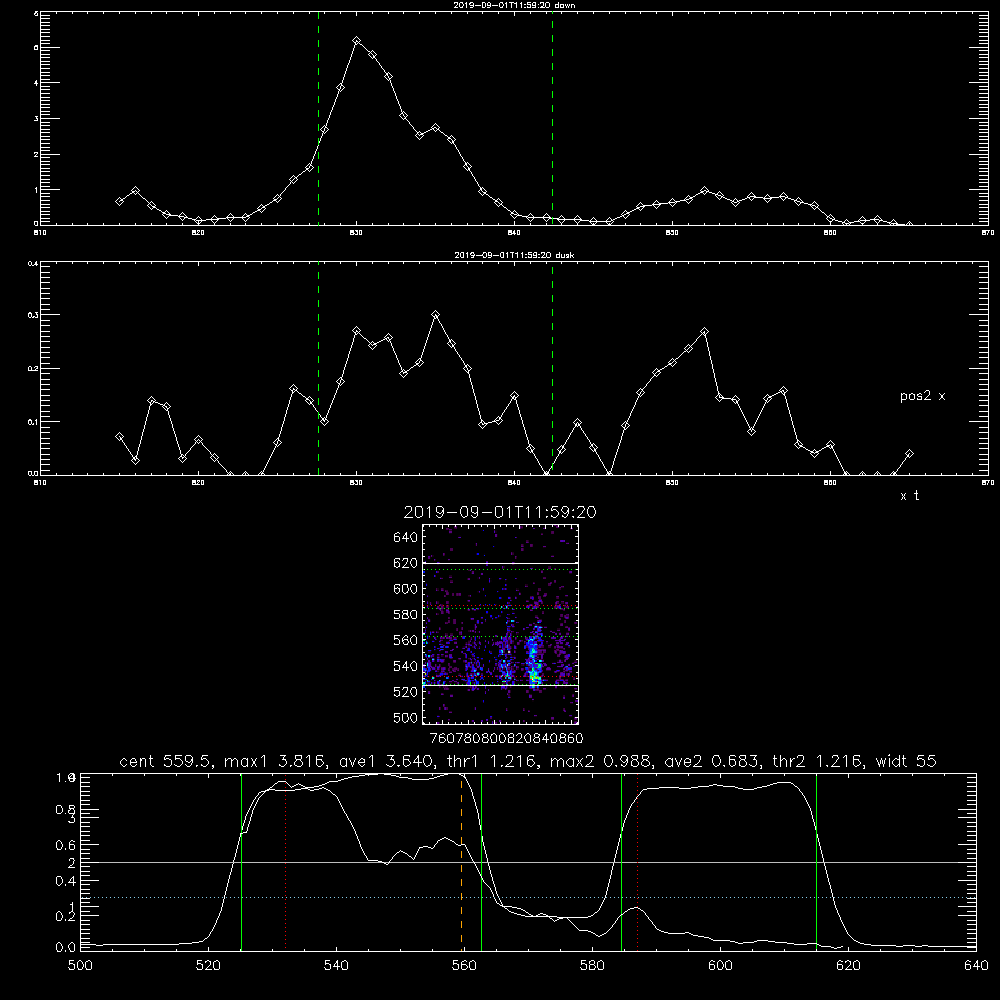
Task: Click the x-axis label 600 on bottom plot
Action: [x=721, y=966]
